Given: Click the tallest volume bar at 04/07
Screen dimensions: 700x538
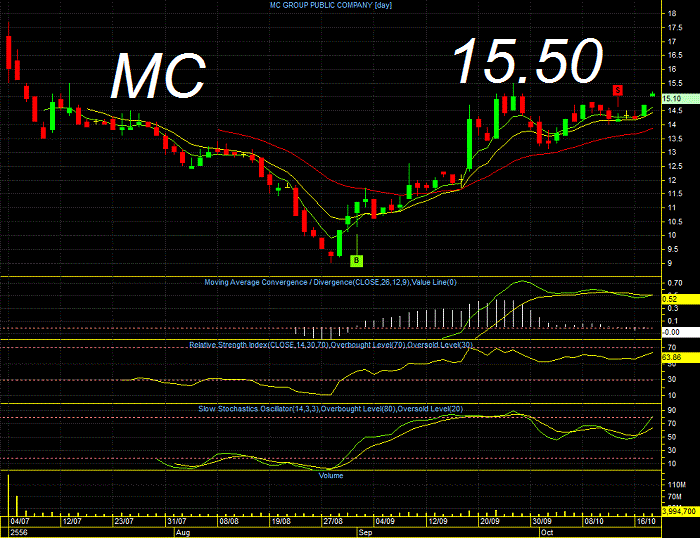Looking at the screenshot, I should click(x=8, y=495).
